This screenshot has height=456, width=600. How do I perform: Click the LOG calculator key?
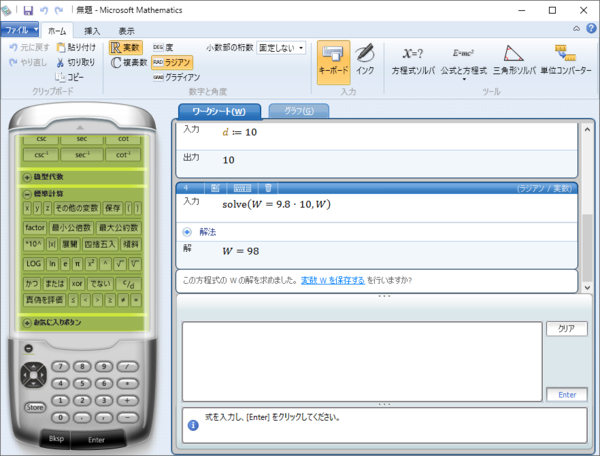[33, 264]
